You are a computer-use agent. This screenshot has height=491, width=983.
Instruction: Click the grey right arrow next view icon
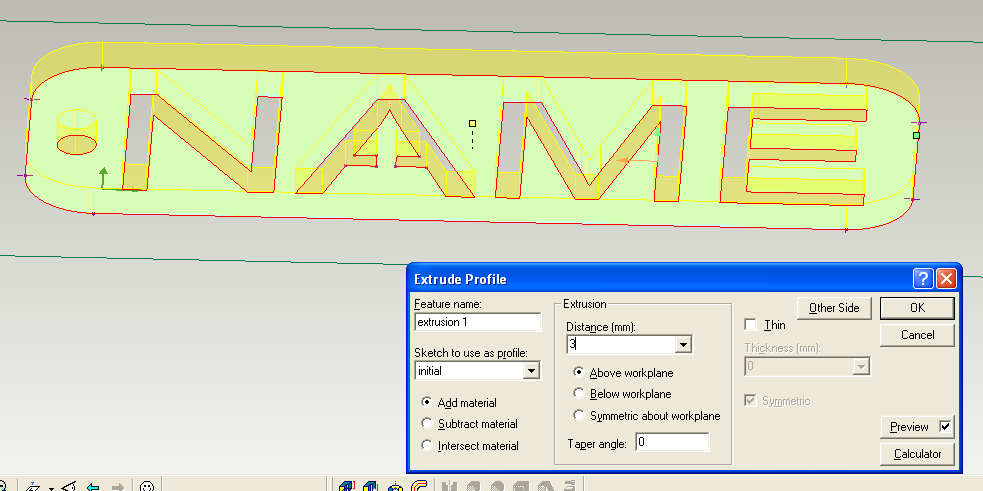(117, 487)
